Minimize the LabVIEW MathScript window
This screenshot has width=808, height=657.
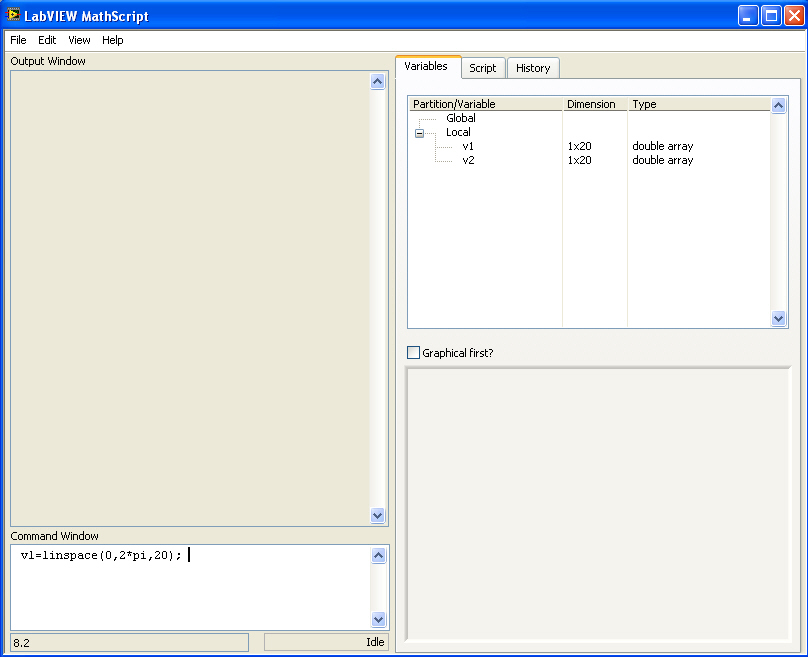point(748,15)
